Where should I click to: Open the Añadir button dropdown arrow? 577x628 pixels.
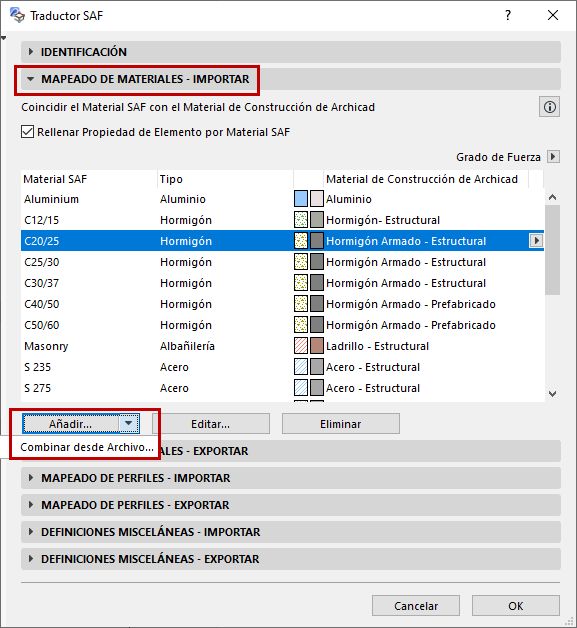point(129,423)
